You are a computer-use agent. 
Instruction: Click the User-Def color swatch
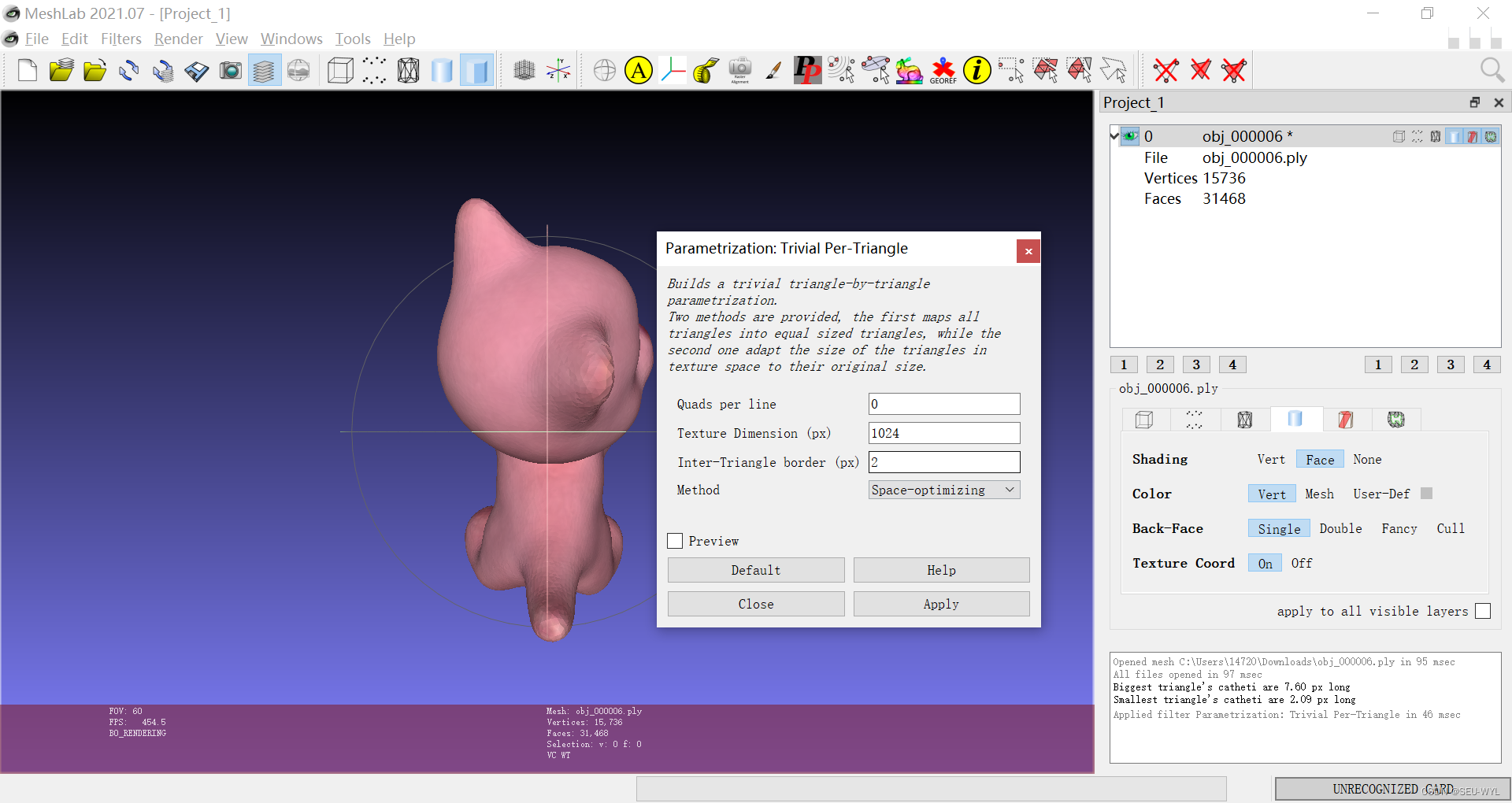pyautogui.click(x=1426, y=494)
